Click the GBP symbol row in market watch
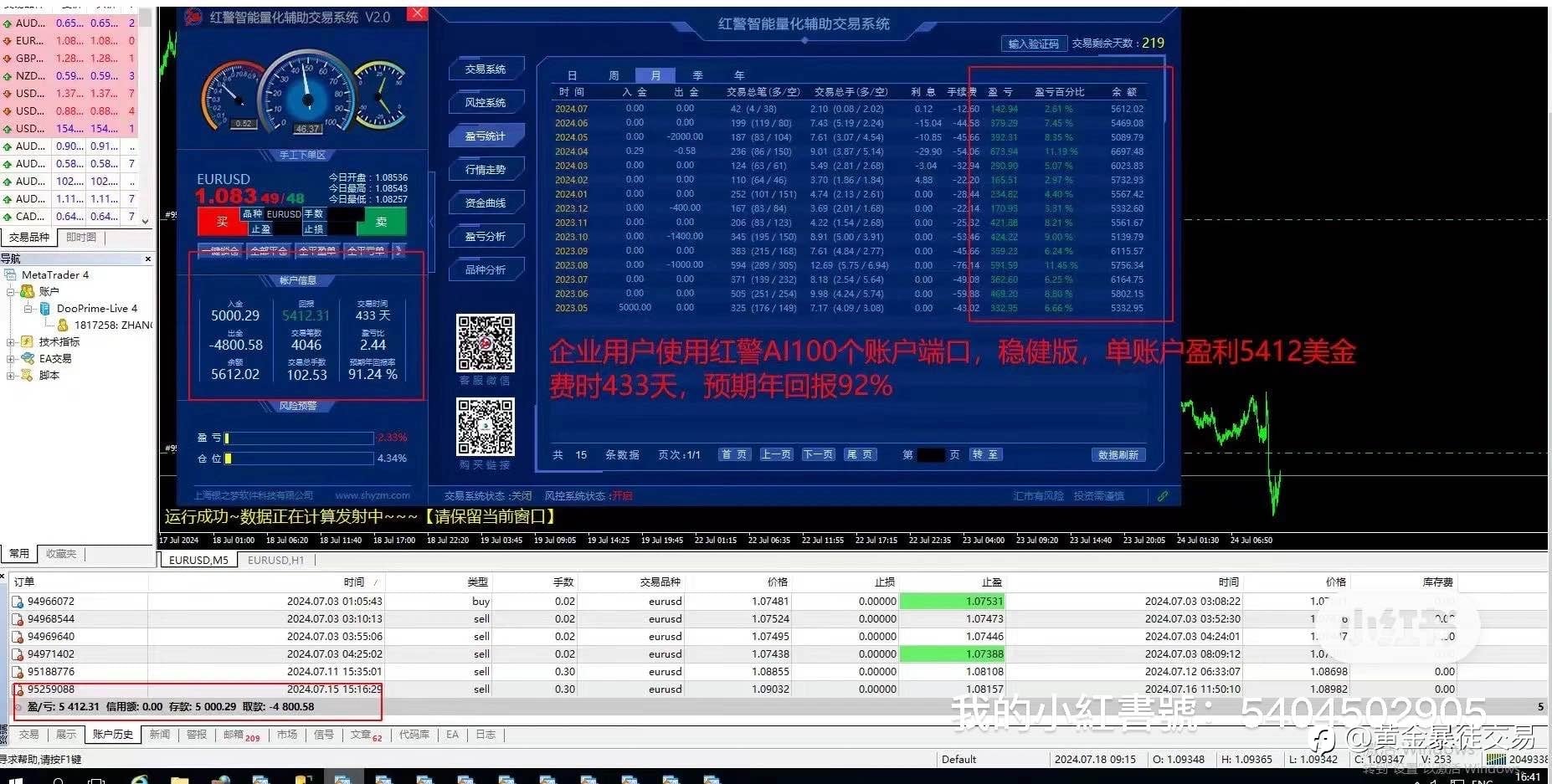Viewport: 1552px width, 784px height. (x=69, y=59)
